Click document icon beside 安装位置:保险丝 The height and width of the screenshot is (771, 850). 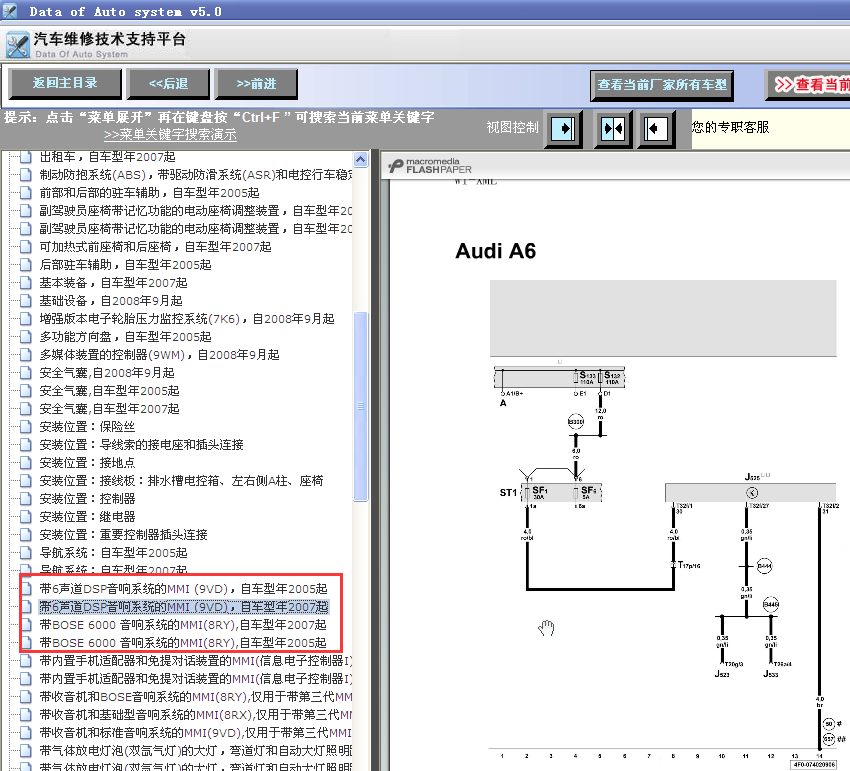25,427
